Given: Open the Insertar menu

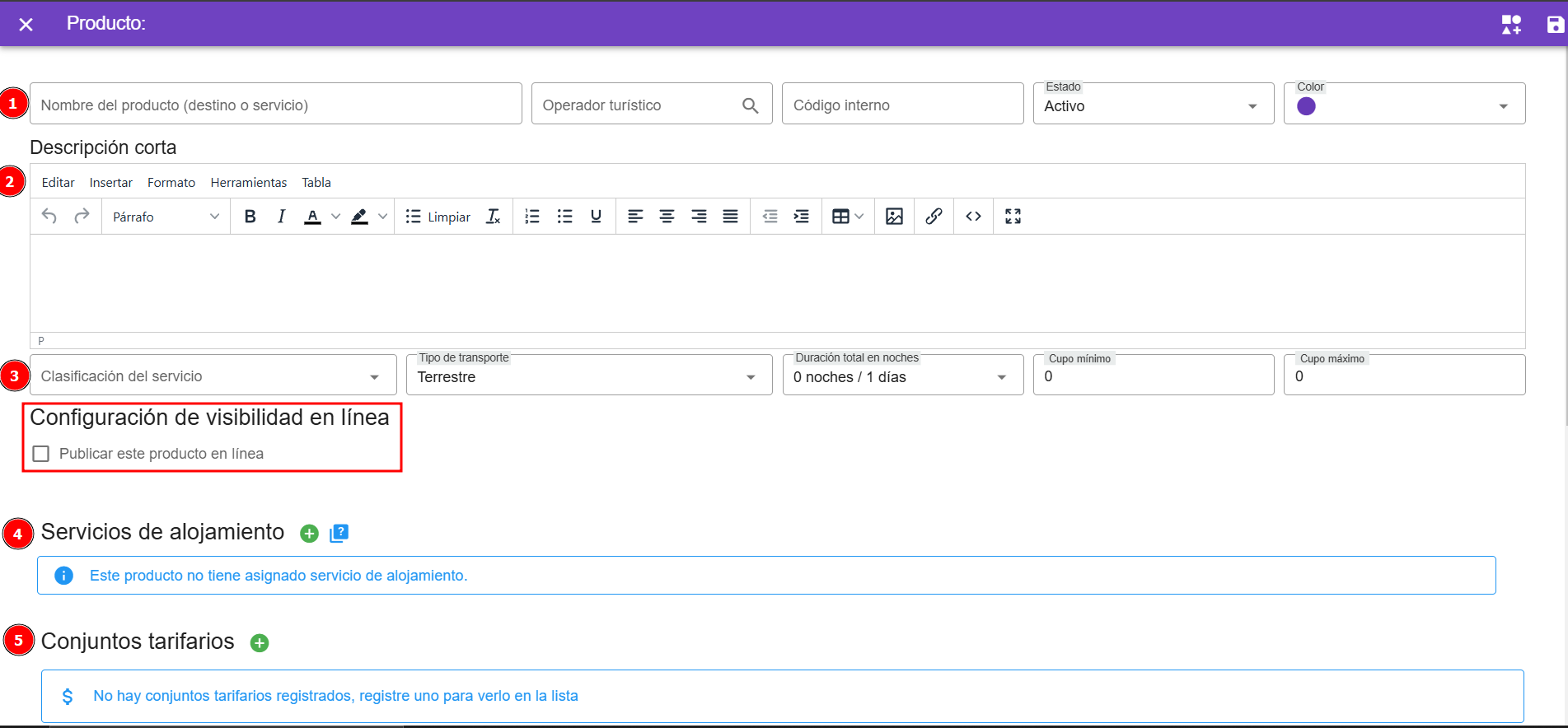Looking at the screenshot, I should pos(111,183).
